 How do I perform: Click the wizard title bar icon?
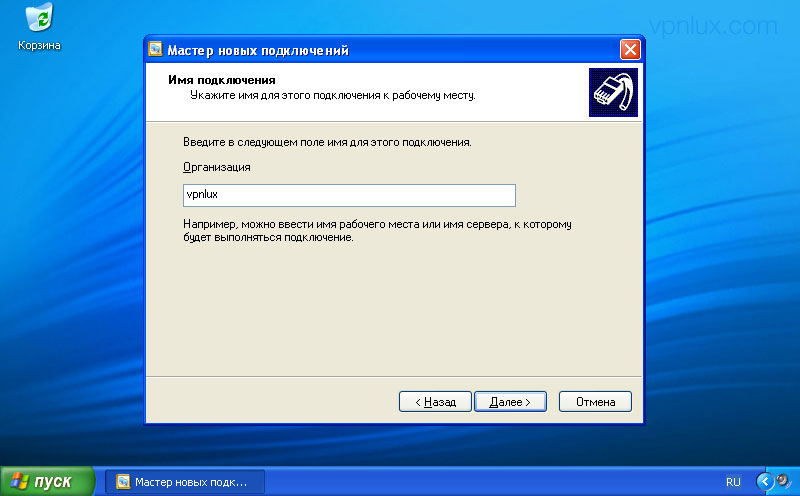click(x=155, y=49)
